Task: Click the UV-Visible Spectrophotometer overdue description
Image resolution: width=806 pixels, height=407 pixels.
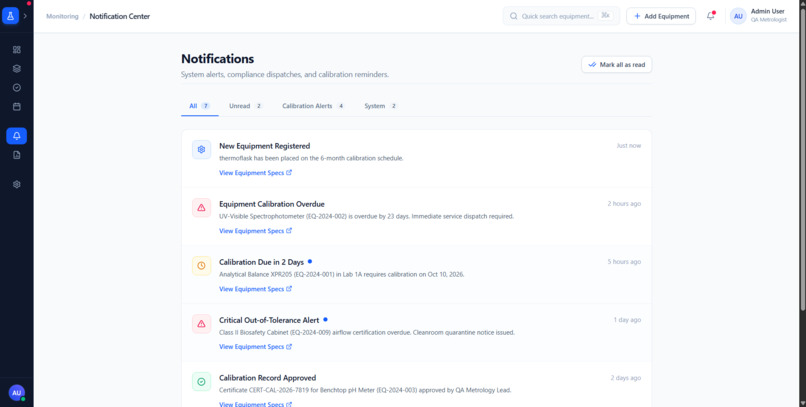Action: [x=367, y=216]
